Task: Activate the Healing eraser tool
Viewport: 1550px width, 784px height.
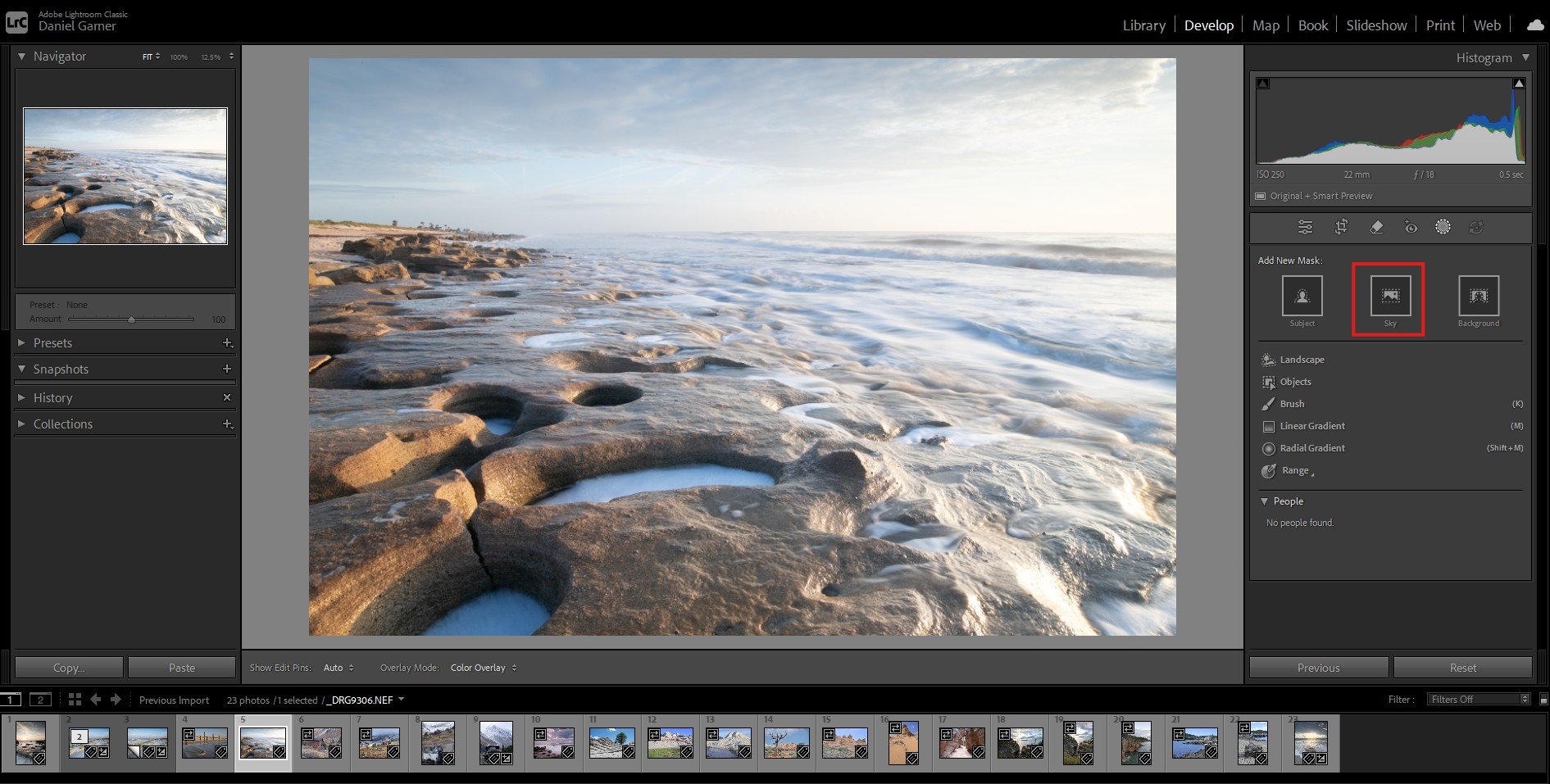Action: coord(1376,227)
